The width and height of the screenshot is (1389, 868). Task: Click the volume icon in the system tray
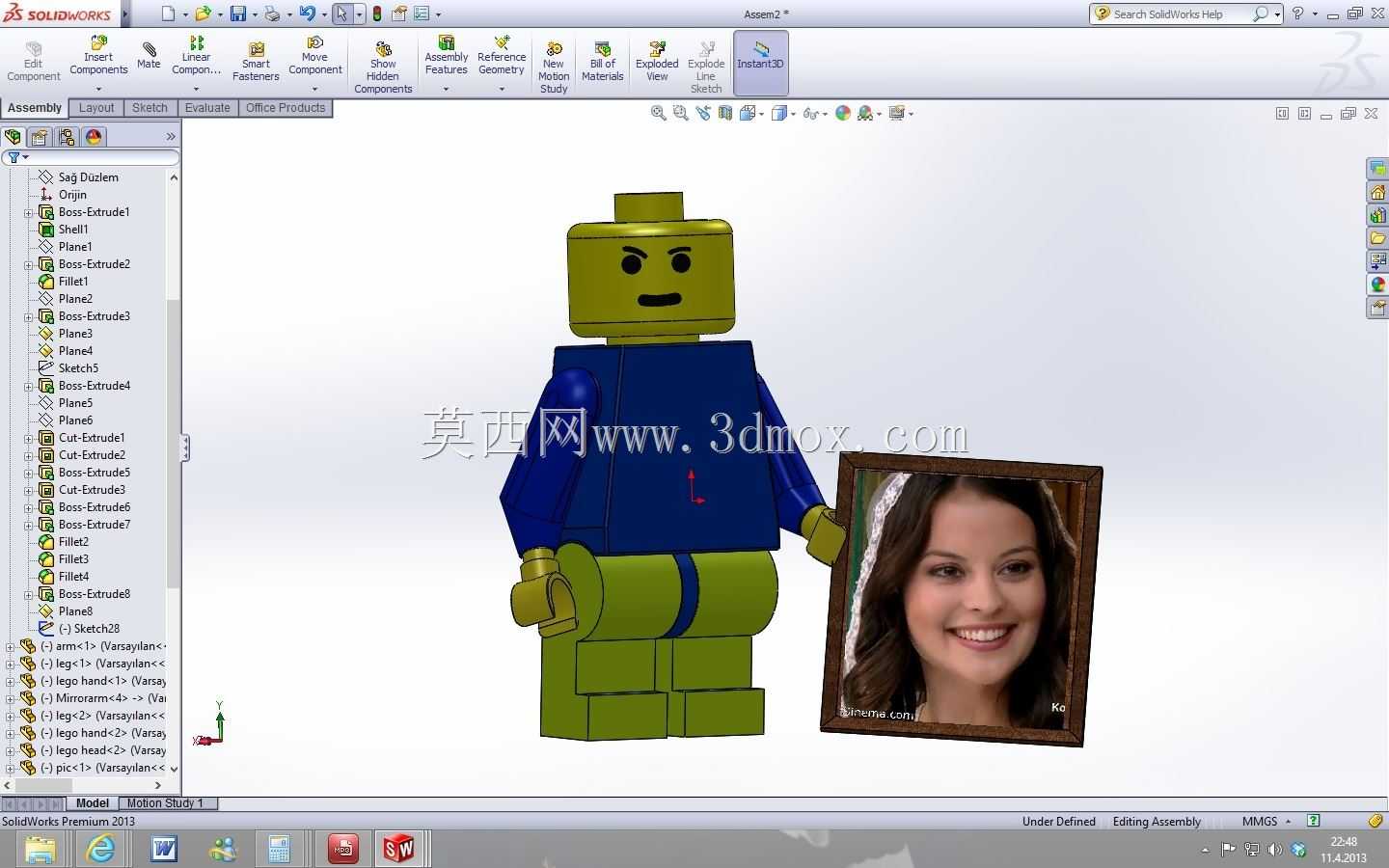pos(1275,850)
